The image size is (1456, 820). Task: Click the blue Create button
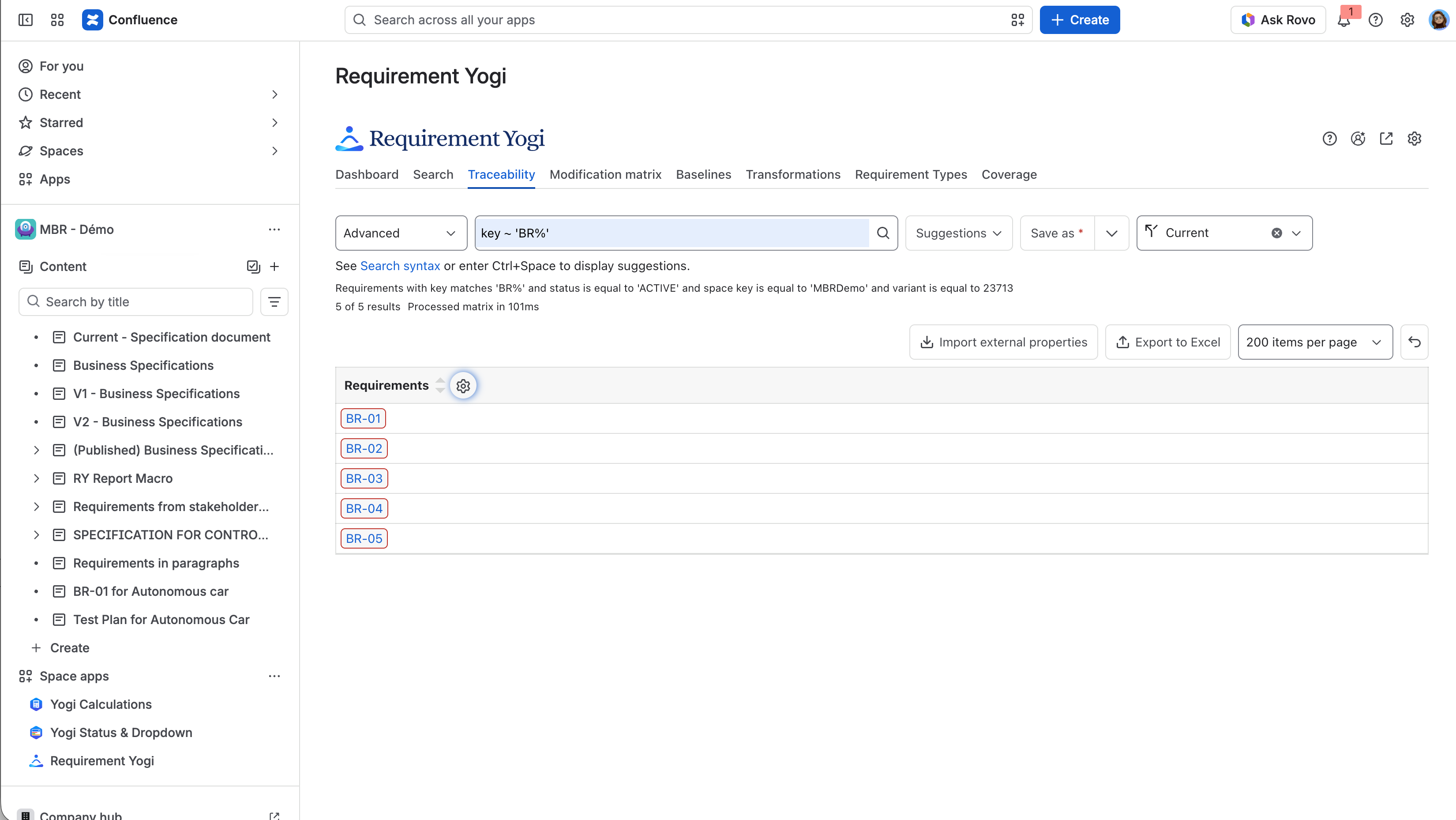click(1080, 20)
